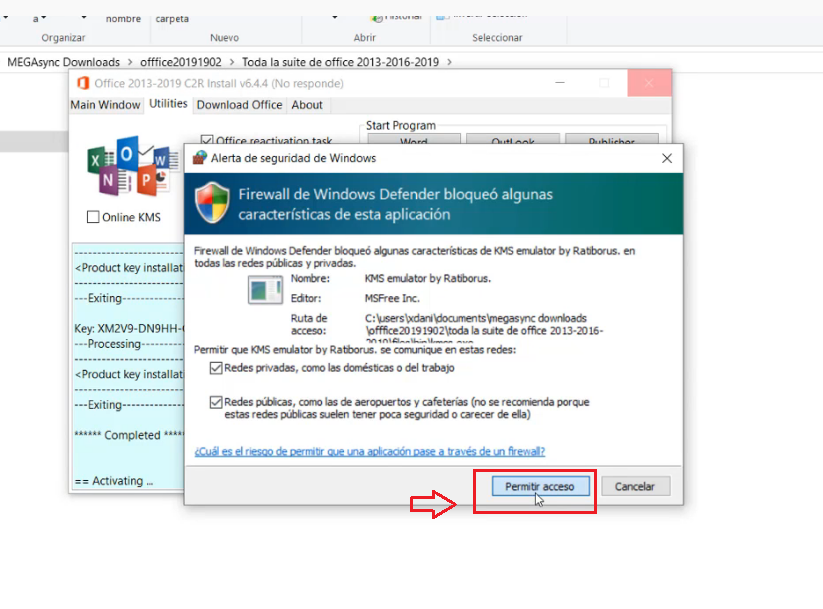Click the Ruta de acceso path text
Image resolution: width=823 pixels, height=609 pixels.
click(x=484, y=328)
